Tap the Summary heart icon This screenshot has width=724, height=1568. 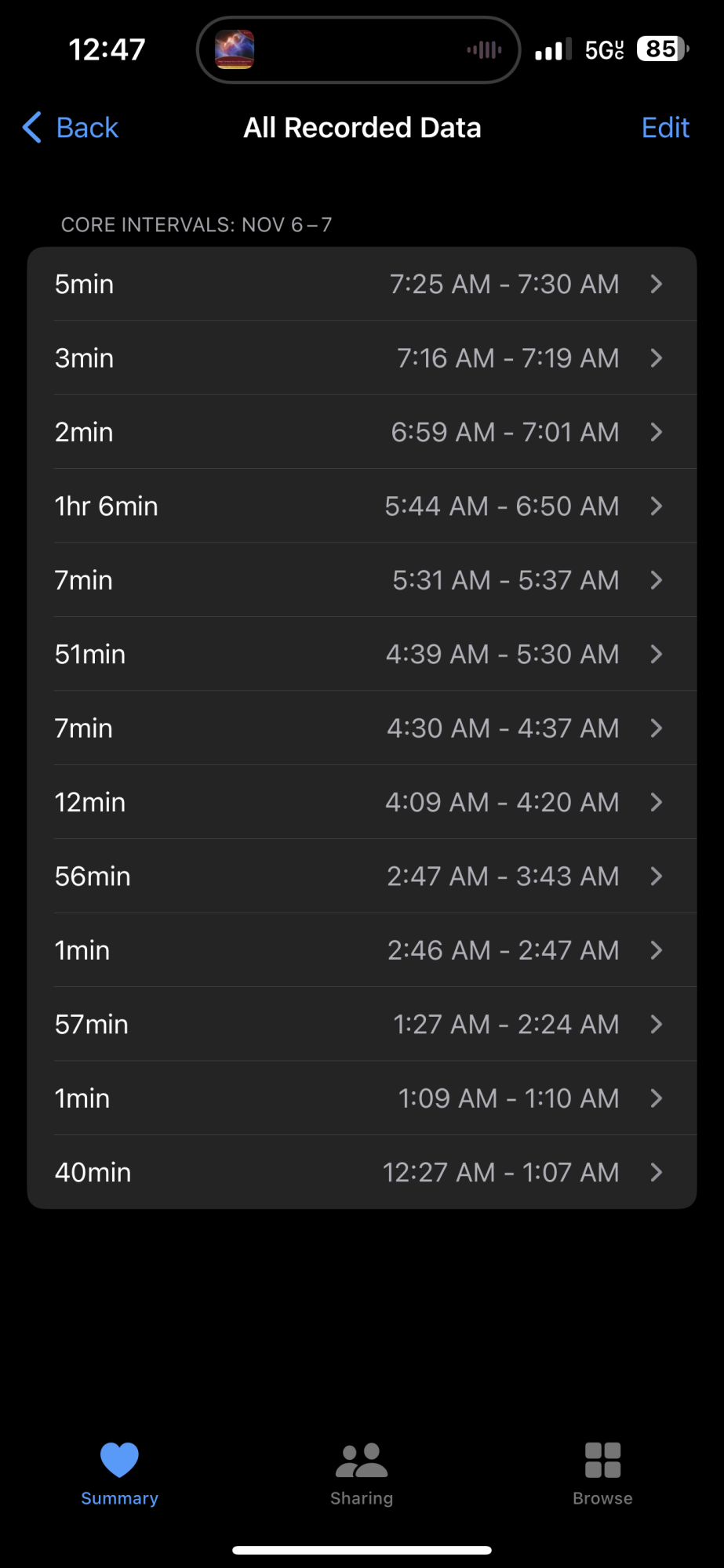[x=119, y=1460]
